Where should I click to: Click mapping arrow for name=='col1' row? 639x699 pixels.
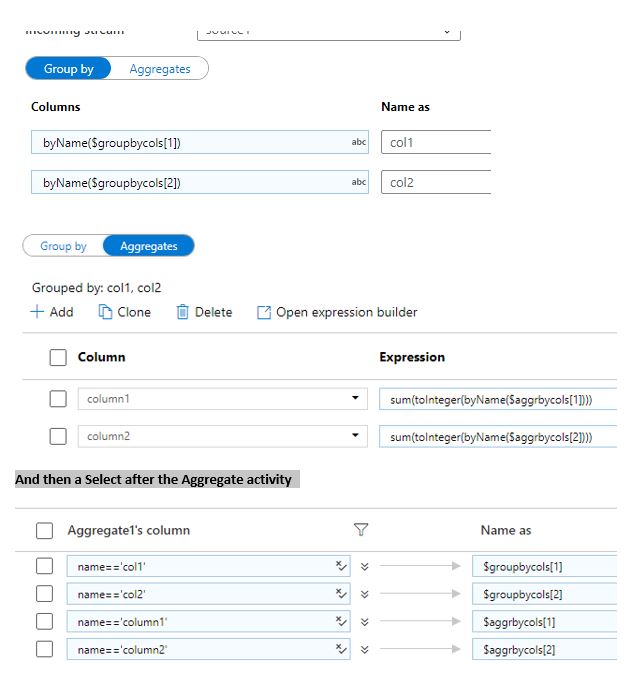tap(420, 566)
